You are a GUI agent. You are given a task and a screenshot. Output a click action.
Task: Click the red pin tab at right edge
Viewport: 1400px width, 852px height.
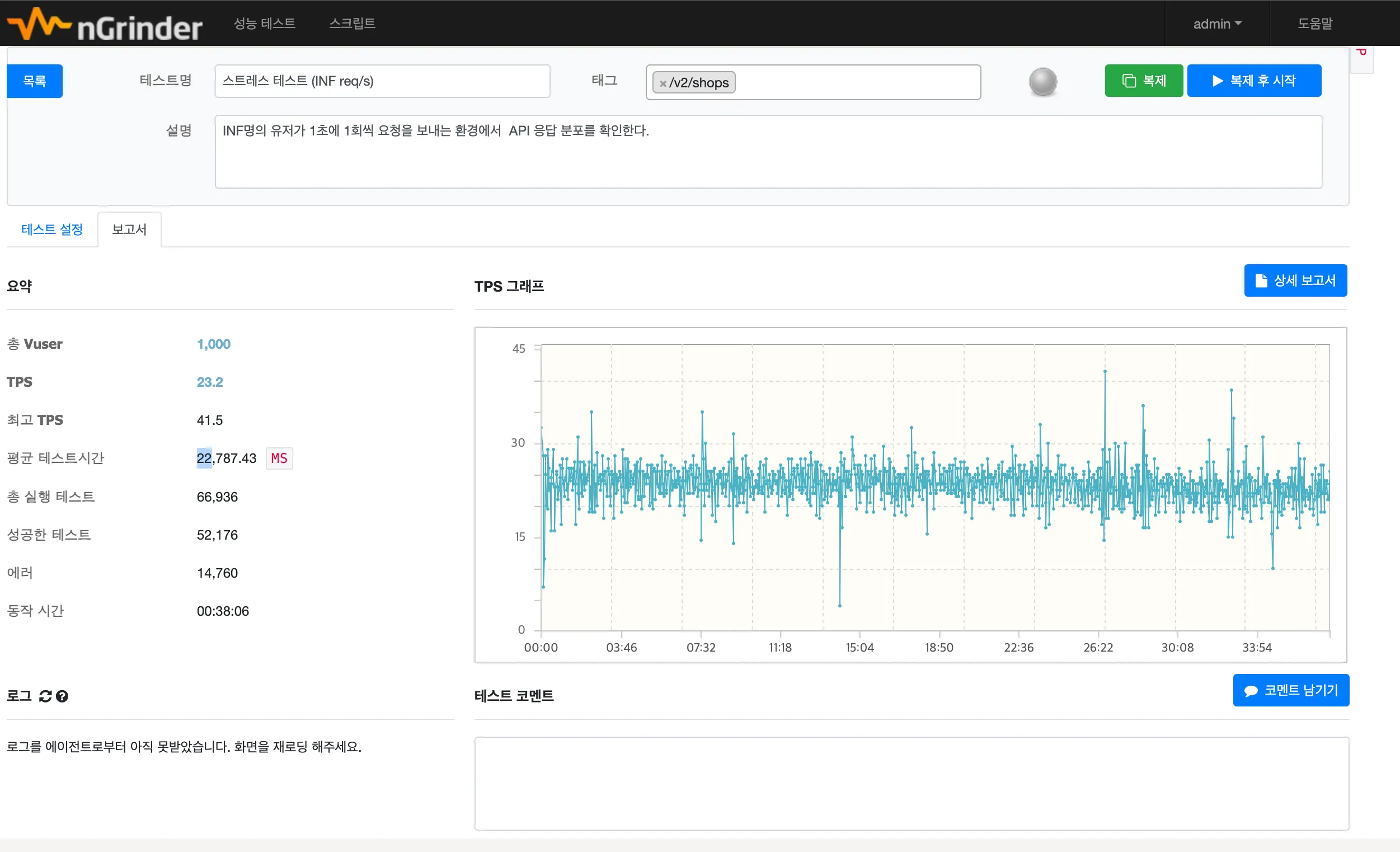[1361, 57]
